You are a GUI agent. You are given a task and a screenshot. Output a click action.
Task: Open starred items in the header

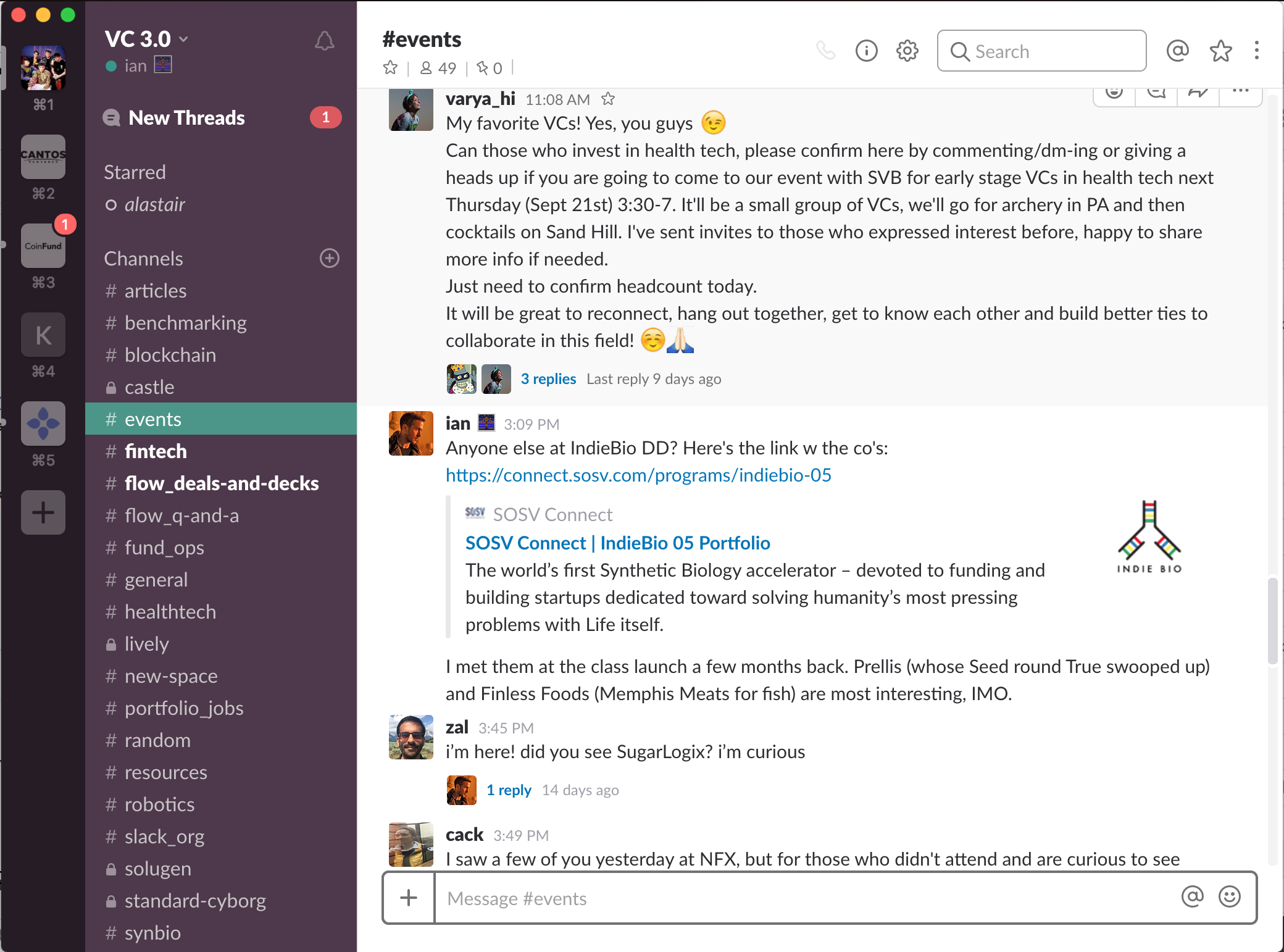(1220, 51)
